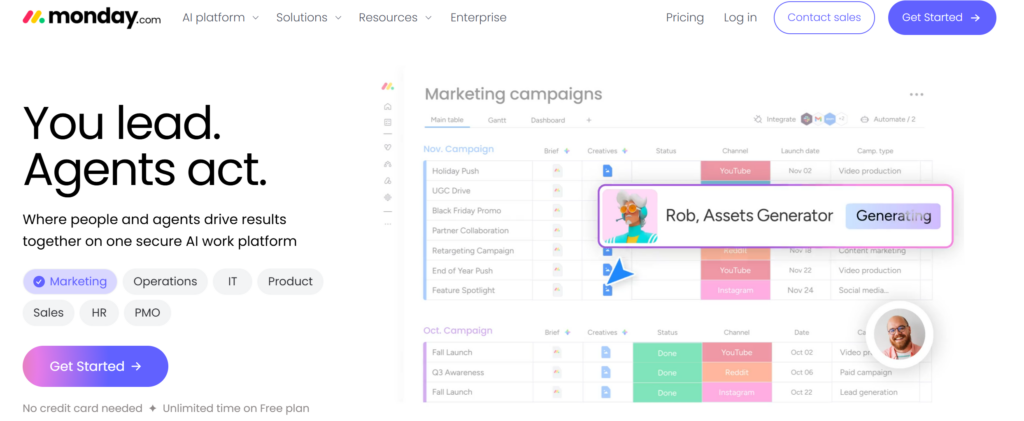Expand the Solutions dropdown
1024x421 pixels.
tap(309, 18)
